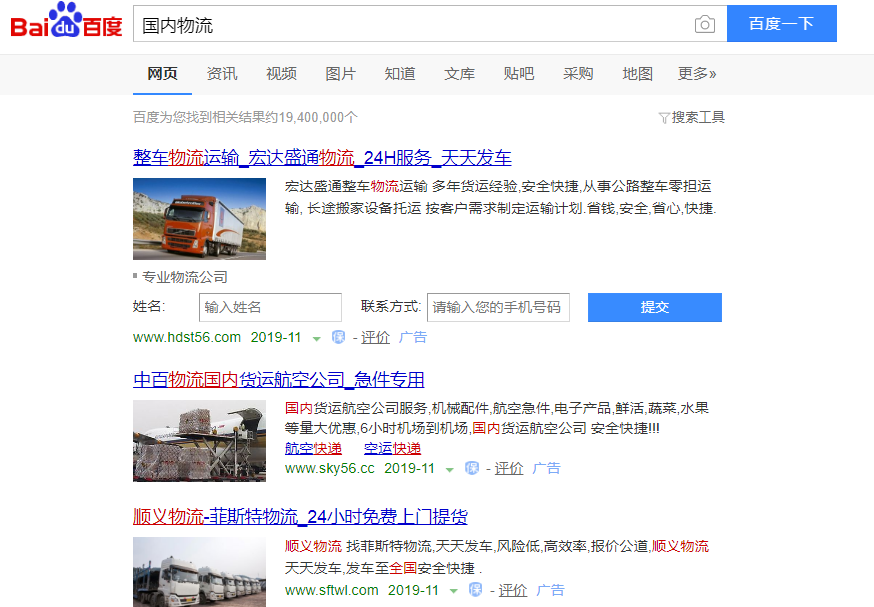Visit www.hdst56.com URL
This screenshot has height=607, width=874.
(187, 337)
